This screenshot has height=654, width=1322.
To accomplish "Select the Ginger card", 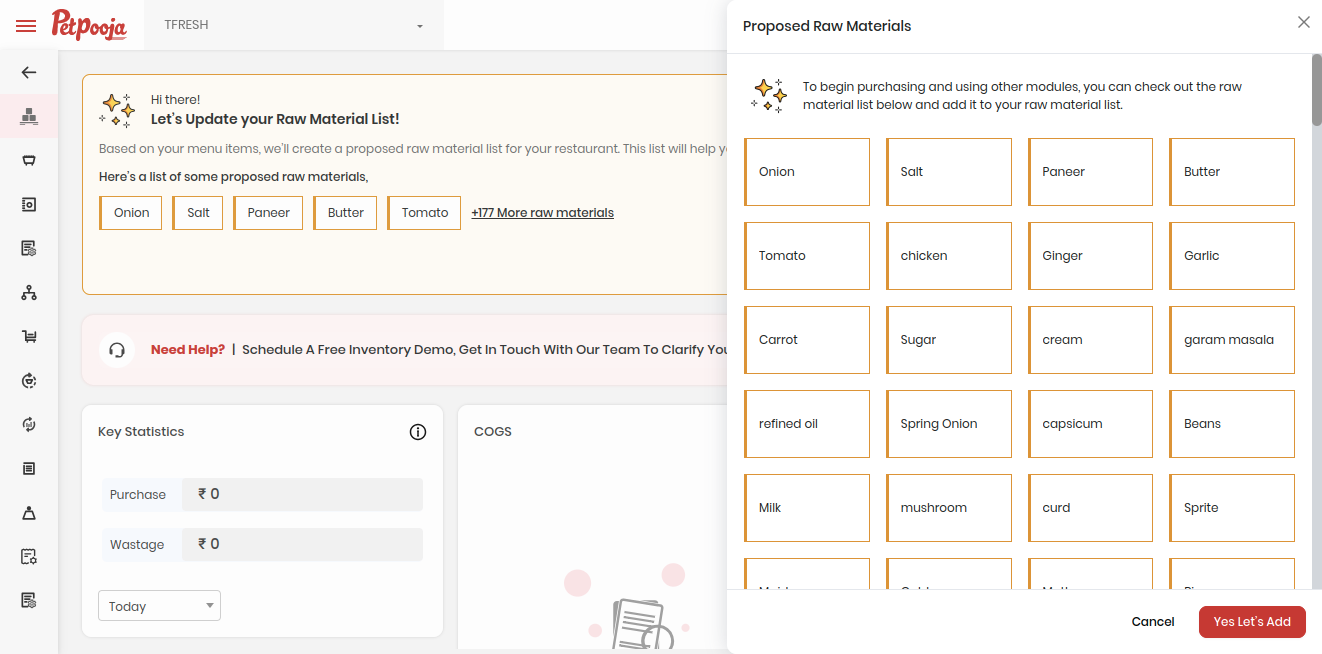I will (1090, 256).
